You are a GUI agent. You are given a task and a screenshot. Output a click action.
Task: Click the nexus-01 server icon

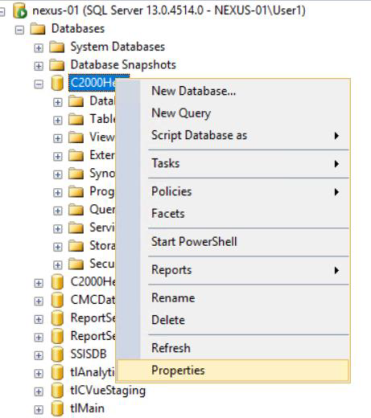pos(20,11)
